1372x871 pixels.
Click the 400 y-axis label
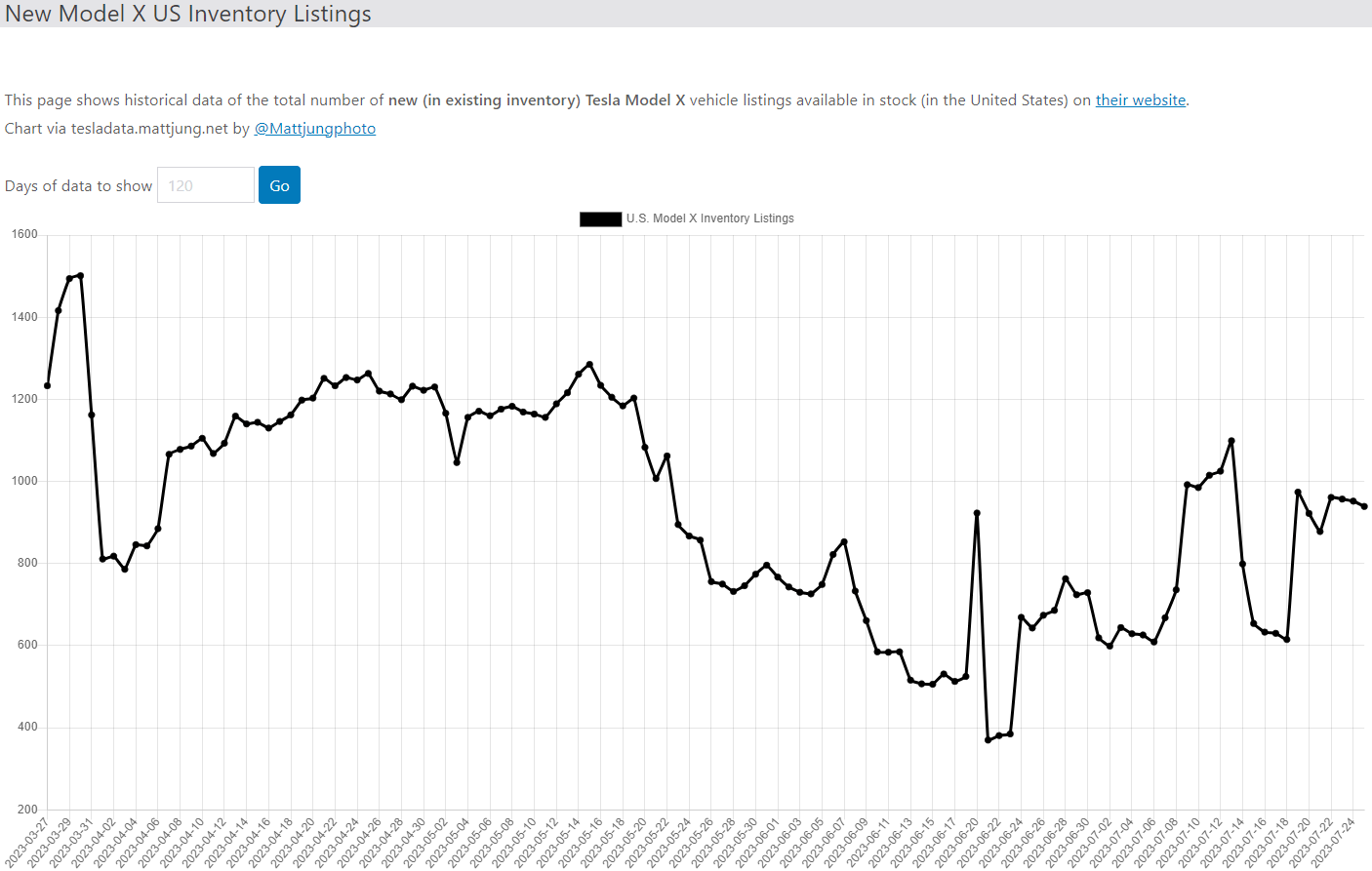click(x=27, y=727)
